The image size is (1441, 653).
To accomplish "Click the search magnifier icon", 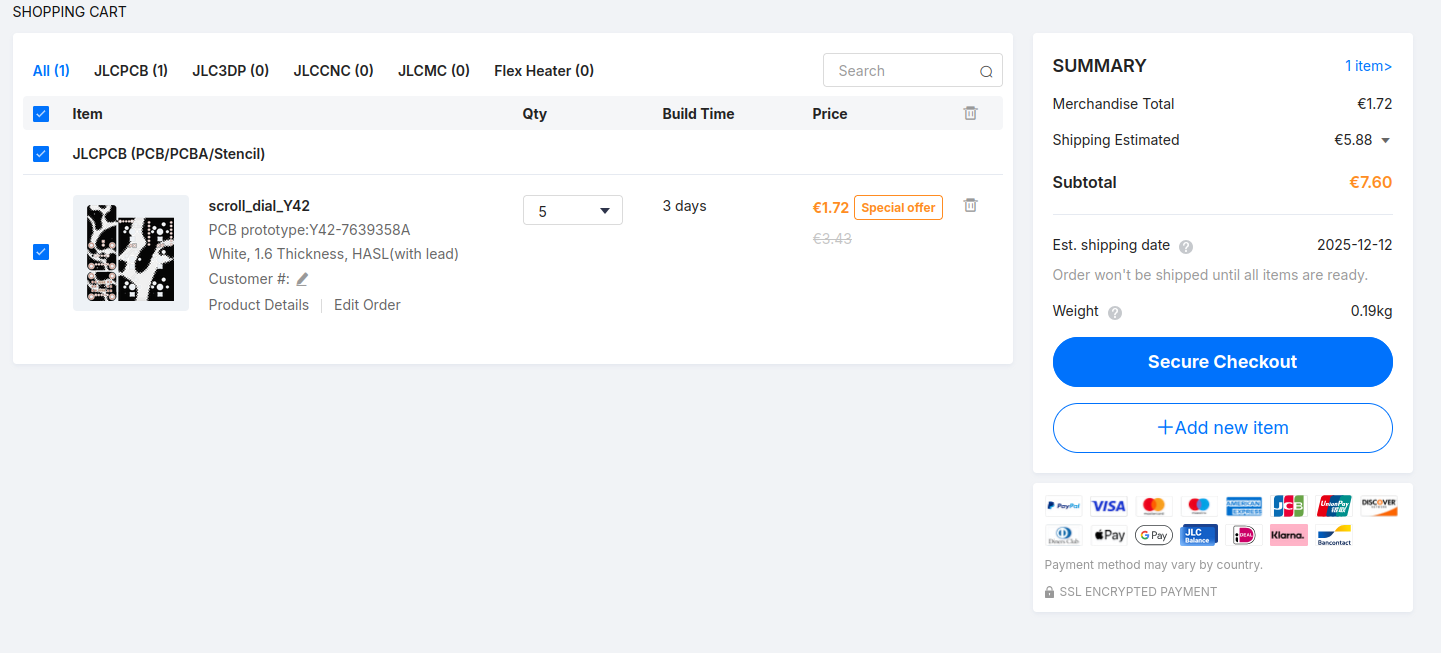I will 986,72.
